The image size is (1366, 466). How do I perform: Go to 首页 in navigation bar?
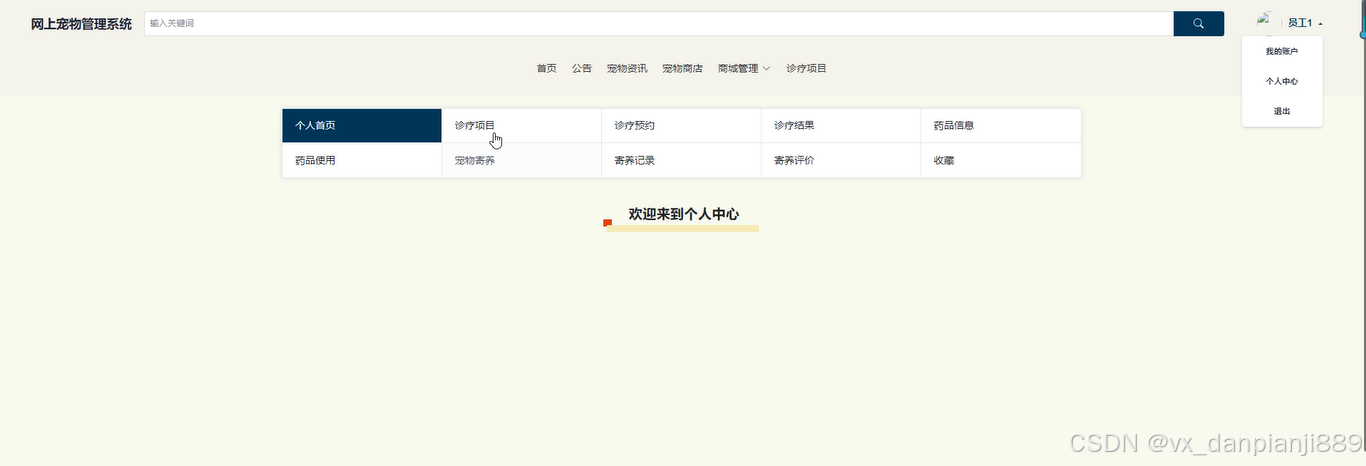[x=546, y=69]
